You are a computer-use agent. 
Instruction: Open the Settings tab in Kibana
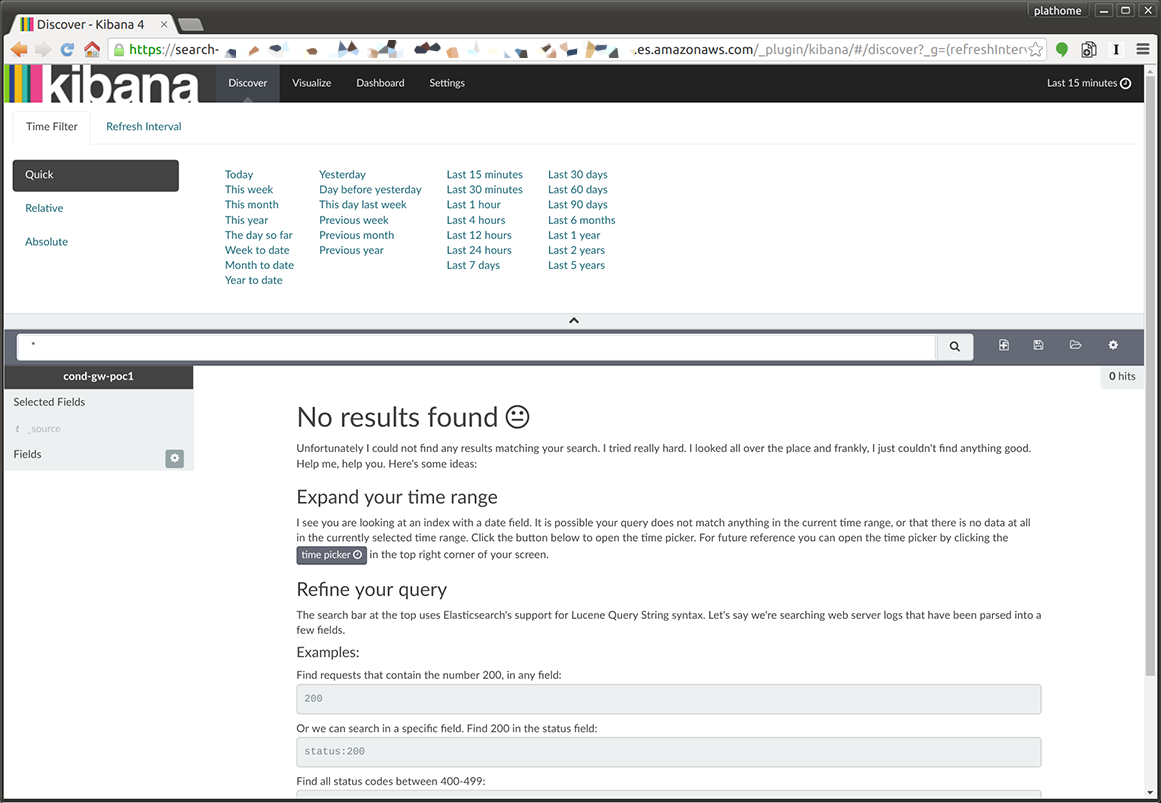pyautogui.click(x=447, y=83)
